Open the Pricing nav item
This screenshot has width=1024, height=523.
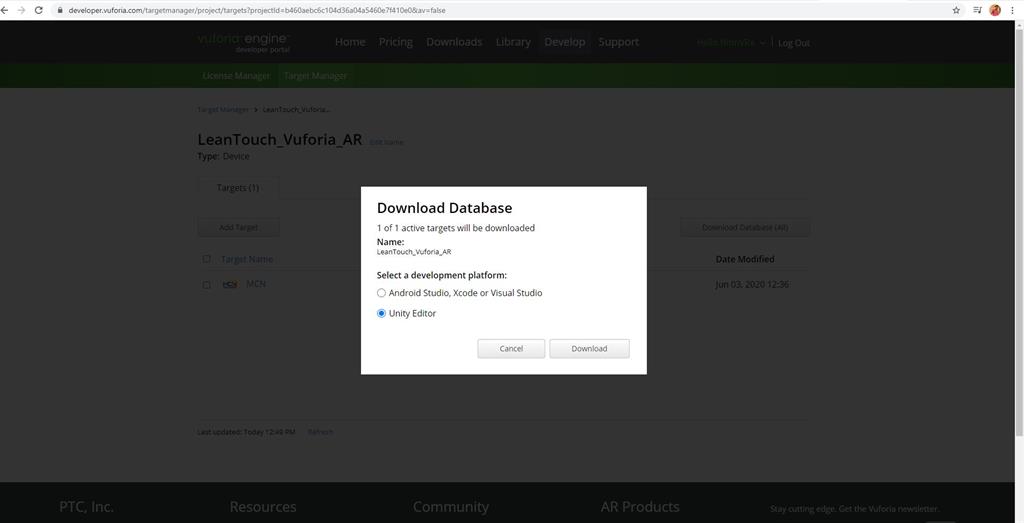396,42
